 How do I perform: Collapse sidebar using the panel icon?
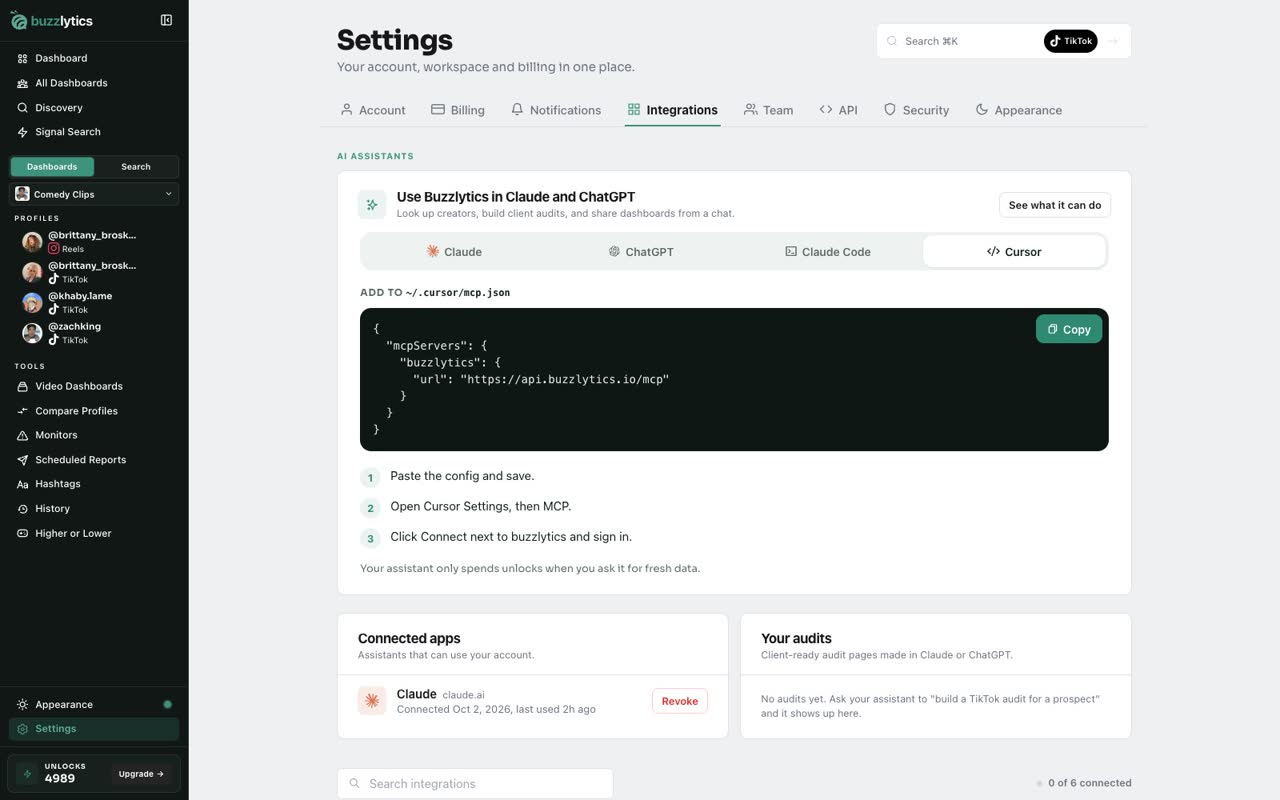166,20
